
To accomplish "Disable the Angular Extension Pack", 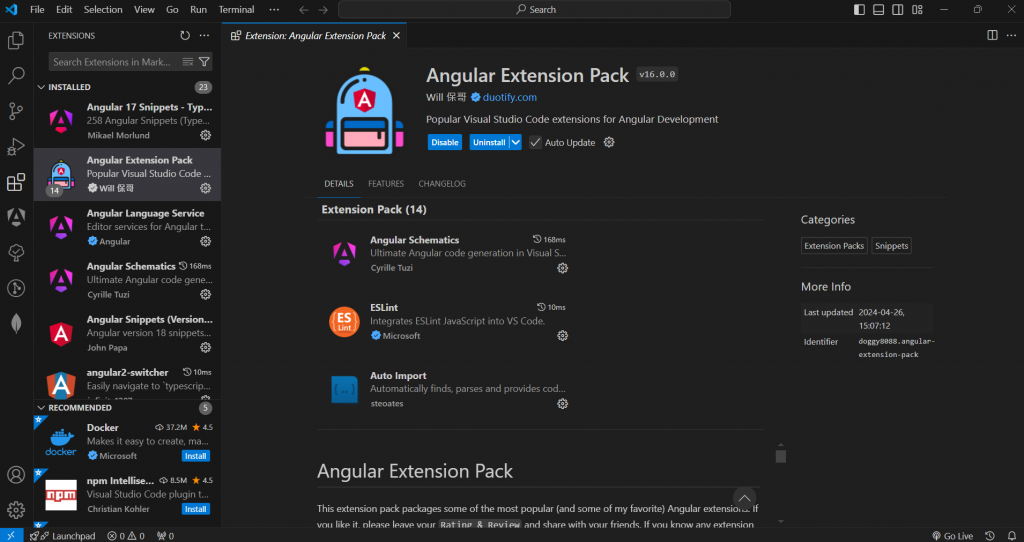I will [445, 142].
